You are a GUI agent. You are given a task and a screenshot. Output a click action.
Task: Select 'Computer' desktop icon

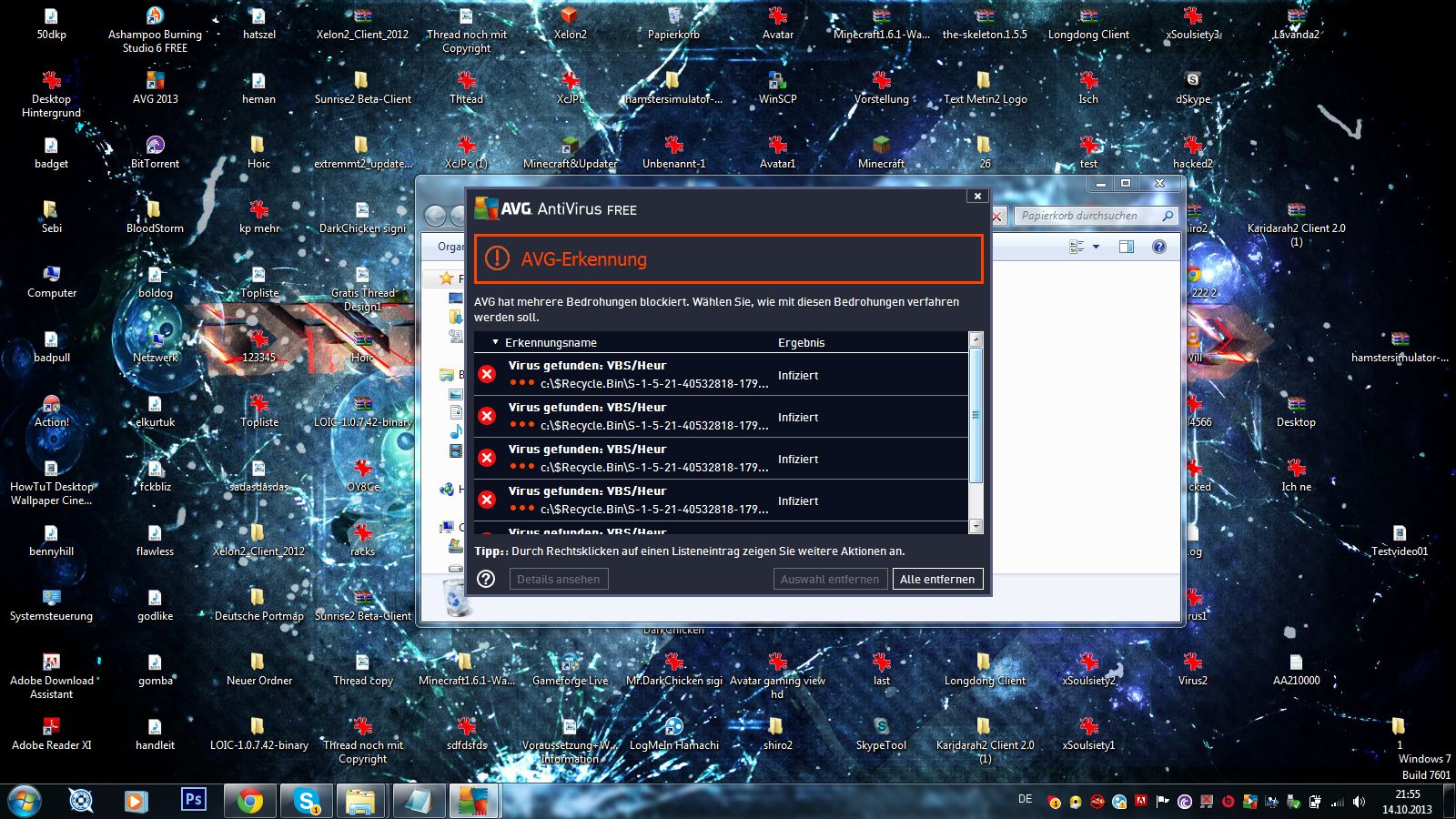pyautogui.click(x=52, y=281)
